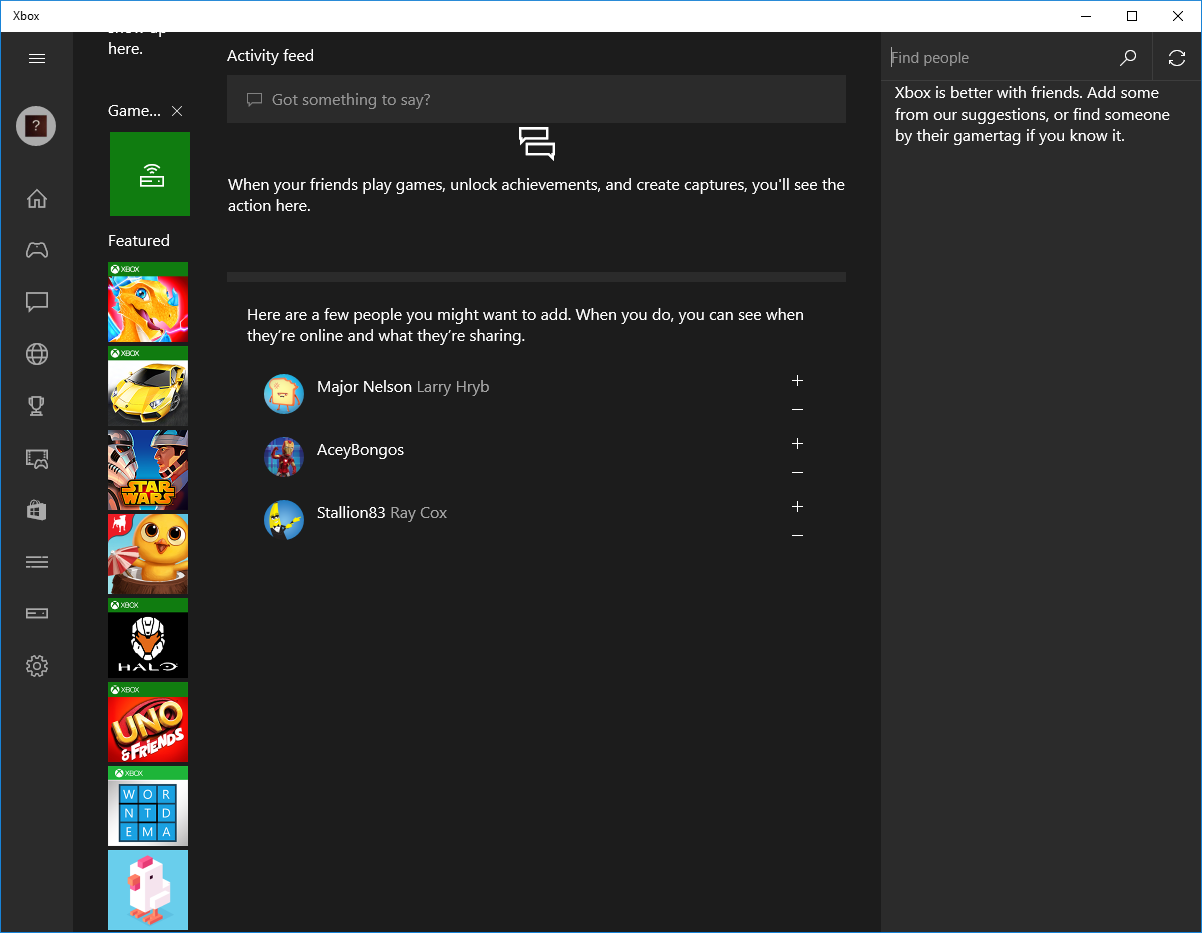This screenshot has height=933, width=1202.
Task: Open the Halo featured game
Action: pos(148,638)
